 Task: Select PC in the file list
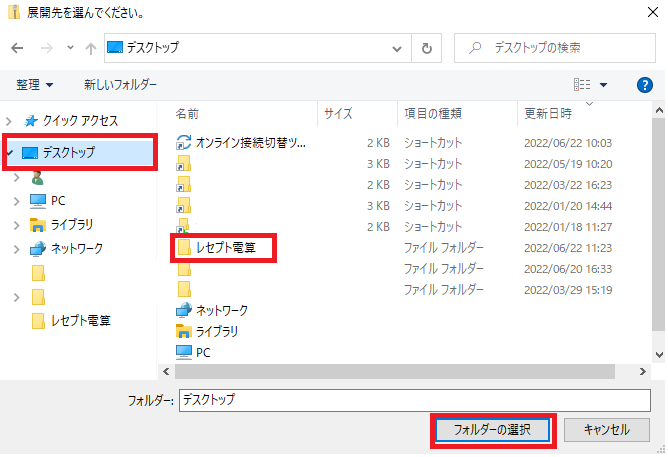tap(193, 353)
